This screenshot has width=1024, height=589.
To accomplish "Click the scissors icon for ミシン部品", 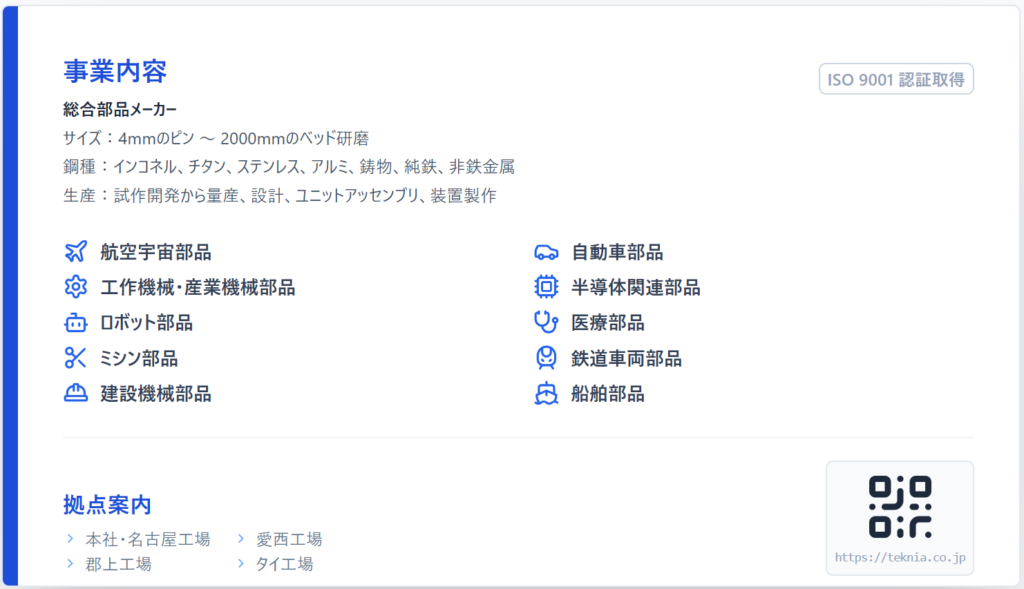I will [75, 358].
